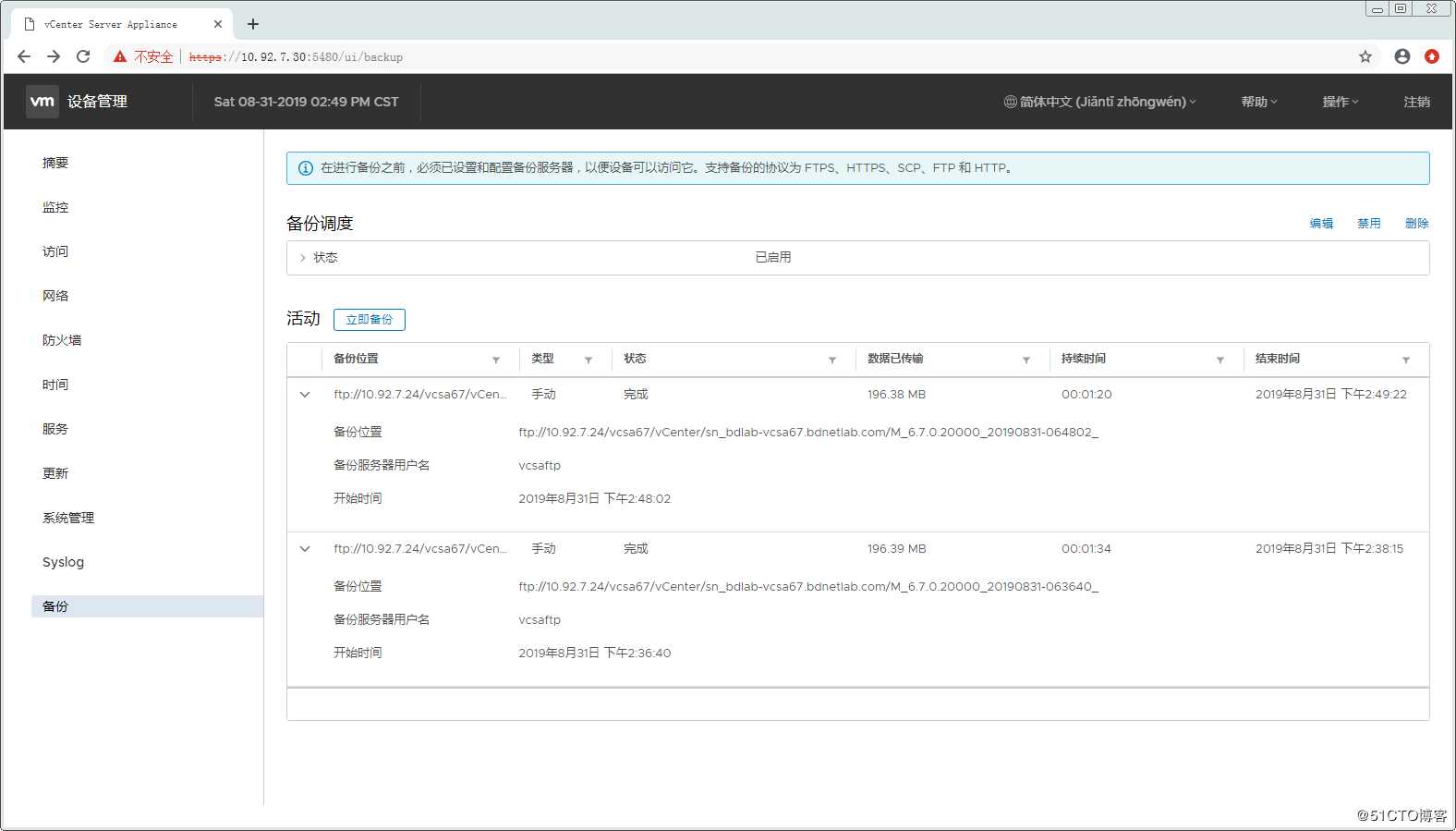The image size is (1456, 831).
Task: Reload the current page
Action: (x=83, y=56)
